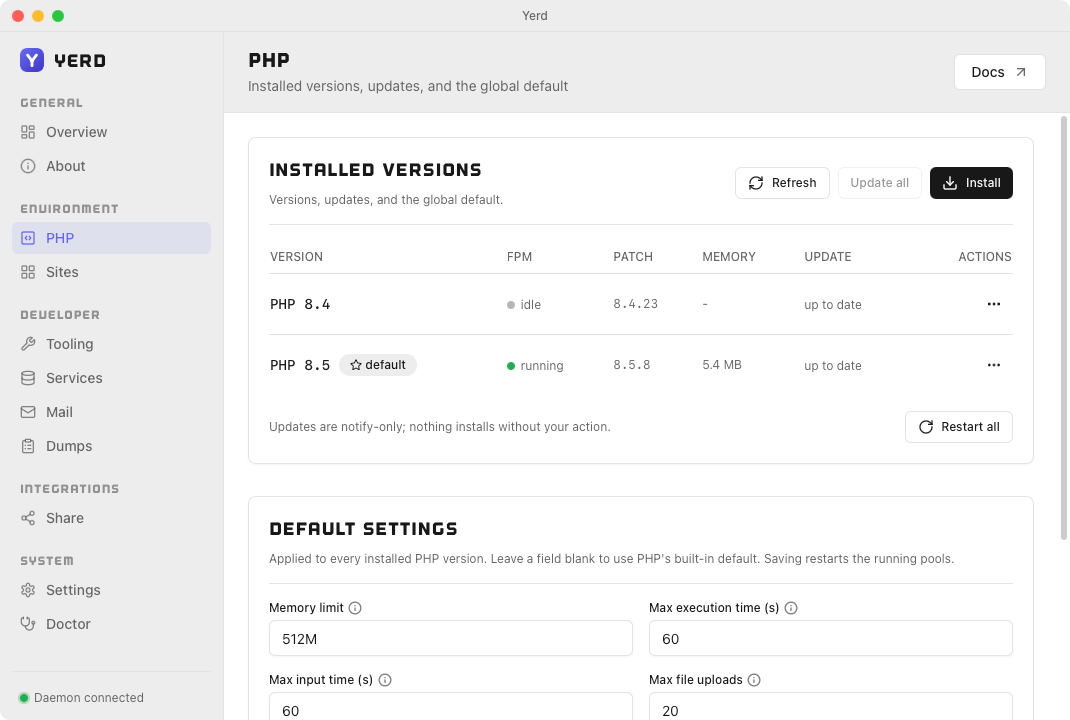The image size is (1070, 720).
Task: Click the Dumps clipboard icon
Action: click(28, 446)
